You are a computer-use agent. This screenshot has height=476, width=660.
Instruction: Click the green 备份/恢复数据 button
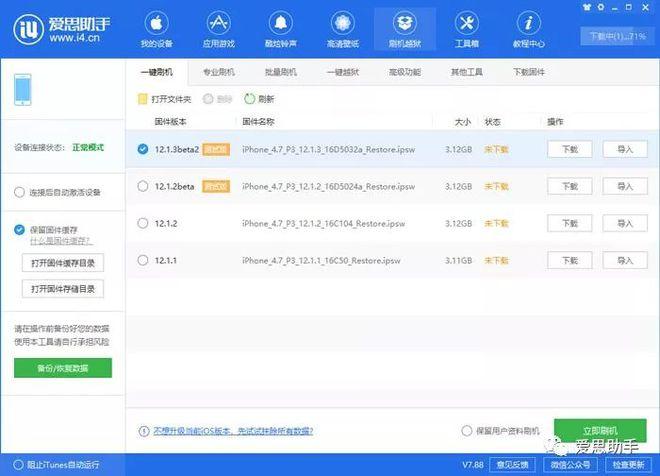(x=63, y=368)
